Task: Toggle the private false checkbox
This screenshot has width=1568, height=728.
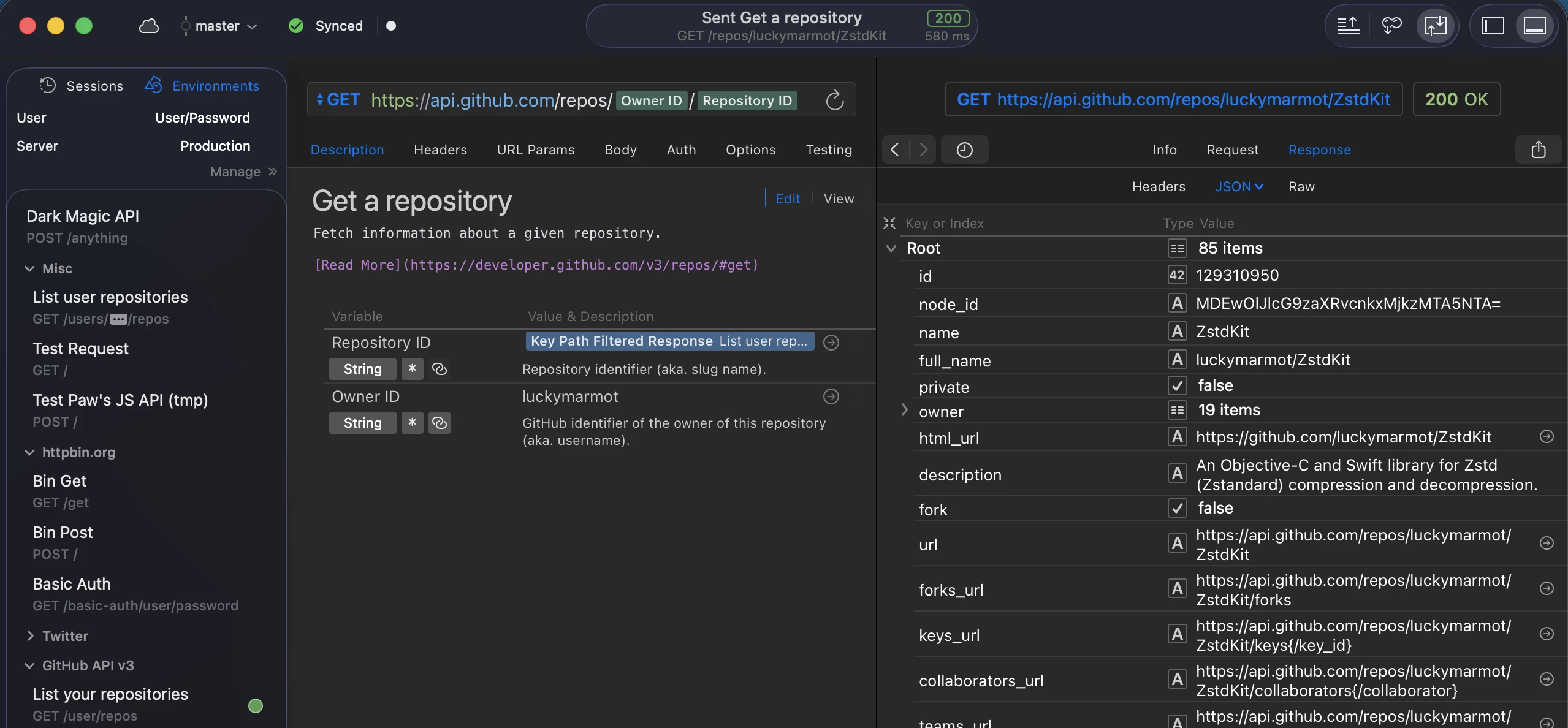Action: coord(1177,385)
